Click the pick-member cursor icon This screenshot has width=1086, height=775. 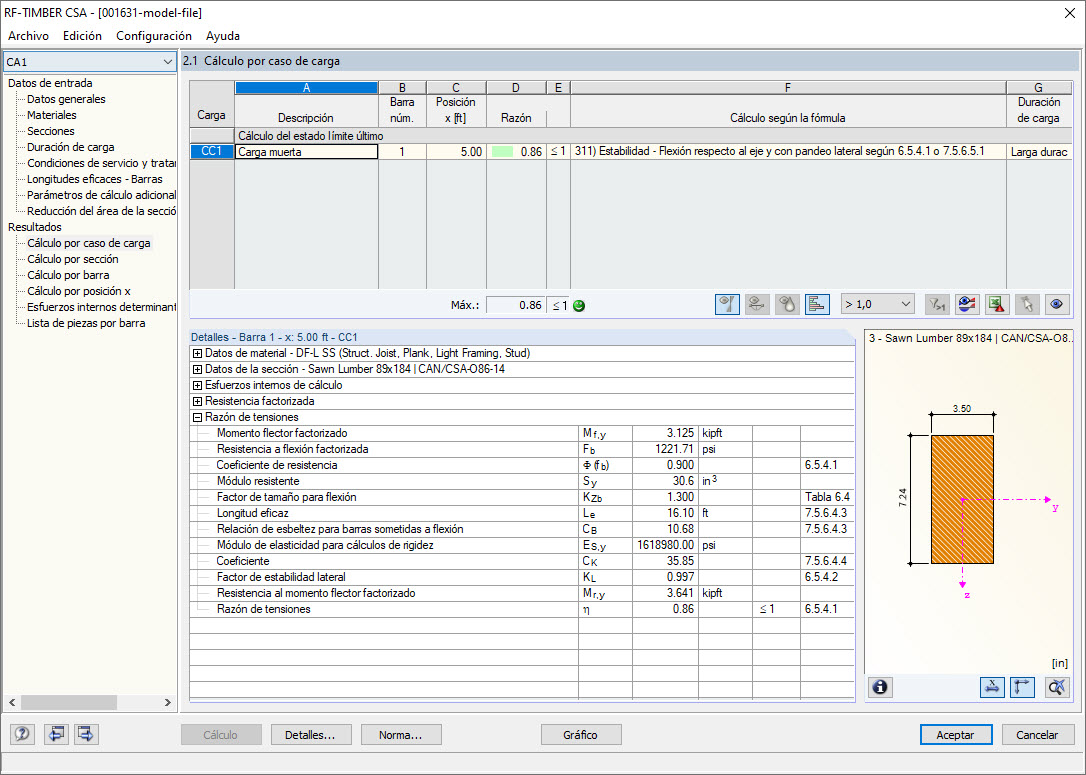pos(1026,304)
